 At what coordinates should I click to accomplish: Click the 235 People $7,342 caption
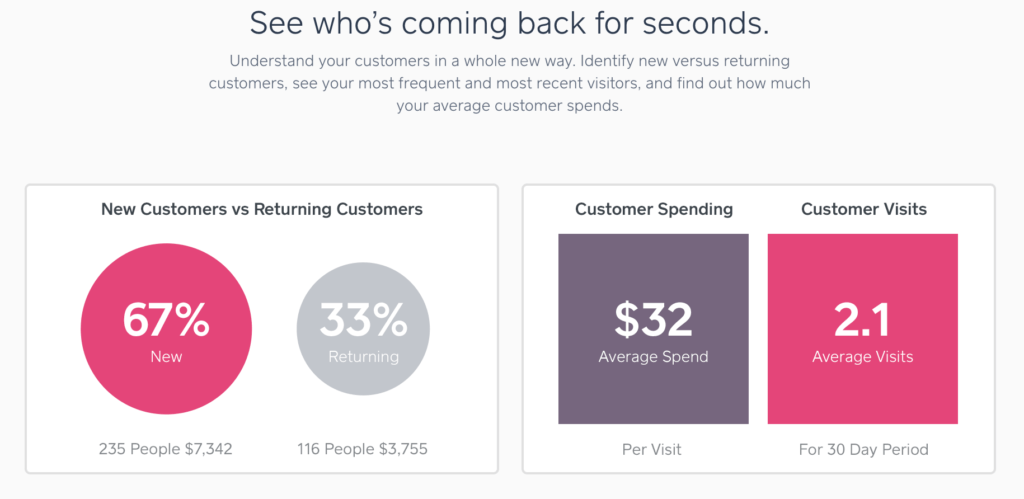click(x=166, y=449)
